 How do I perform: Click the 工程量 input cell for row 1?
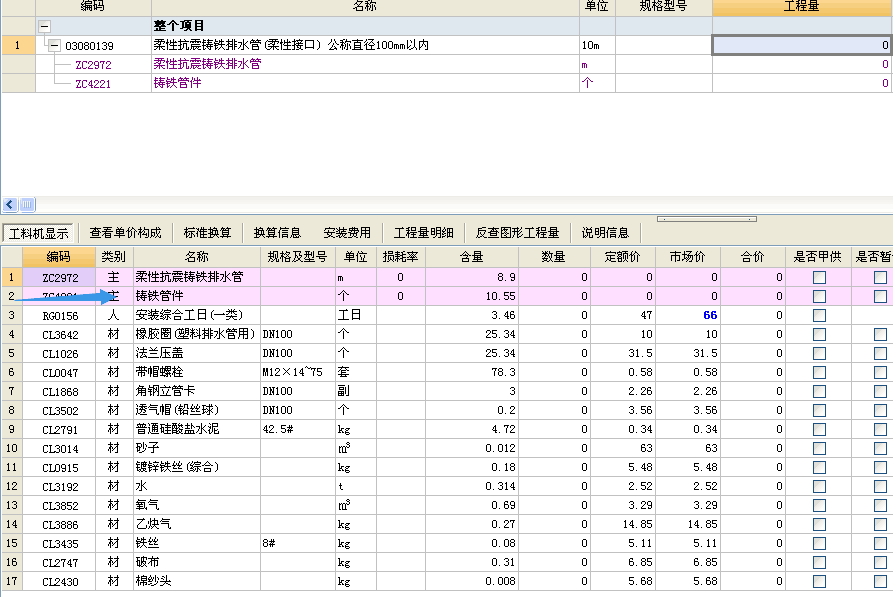[802, 45]
